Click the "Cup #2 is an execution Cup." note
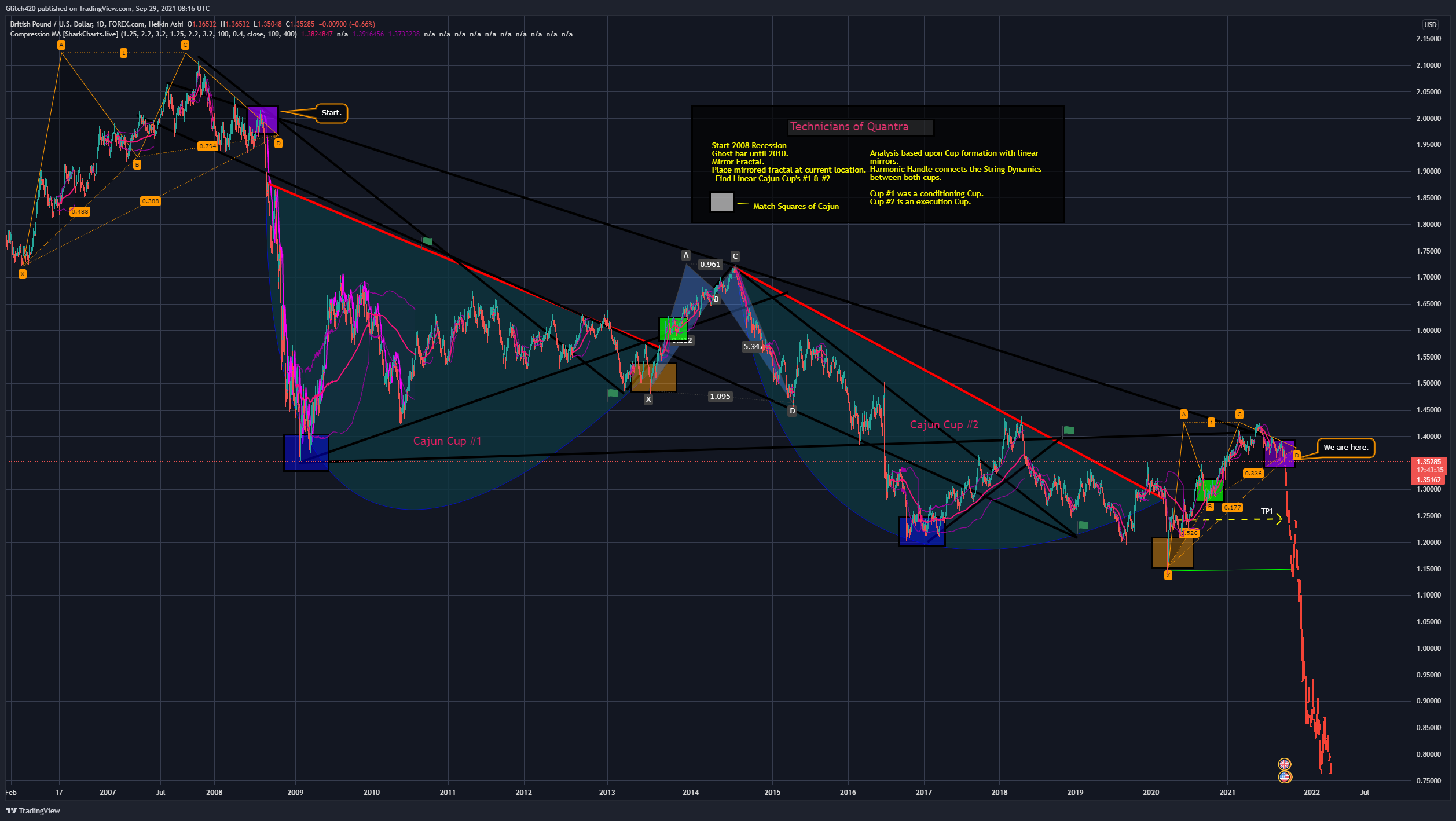1456x821 pixels. (920, 201)
